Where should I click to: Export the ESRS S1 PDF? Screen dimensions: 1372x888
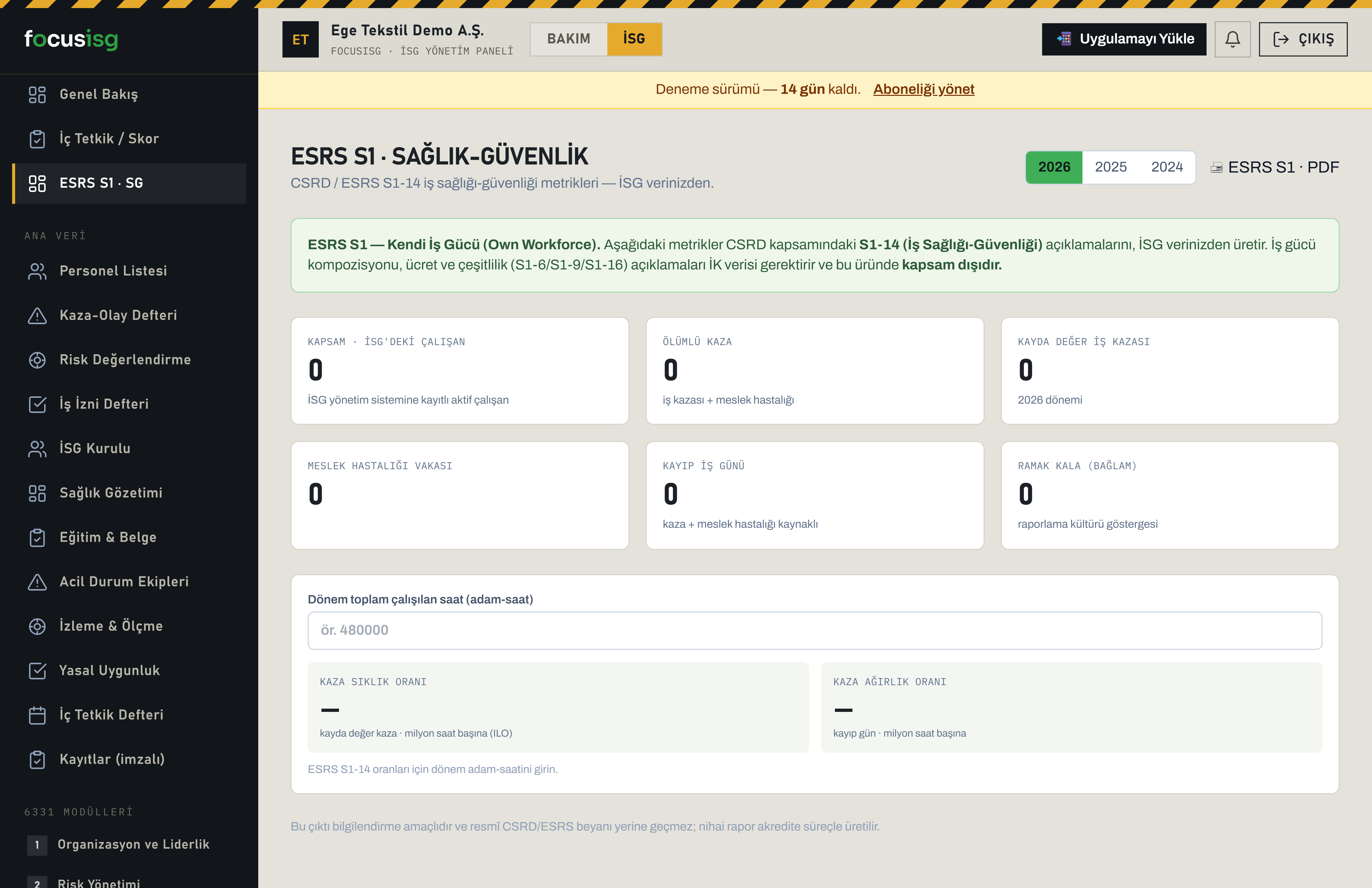1275,167
